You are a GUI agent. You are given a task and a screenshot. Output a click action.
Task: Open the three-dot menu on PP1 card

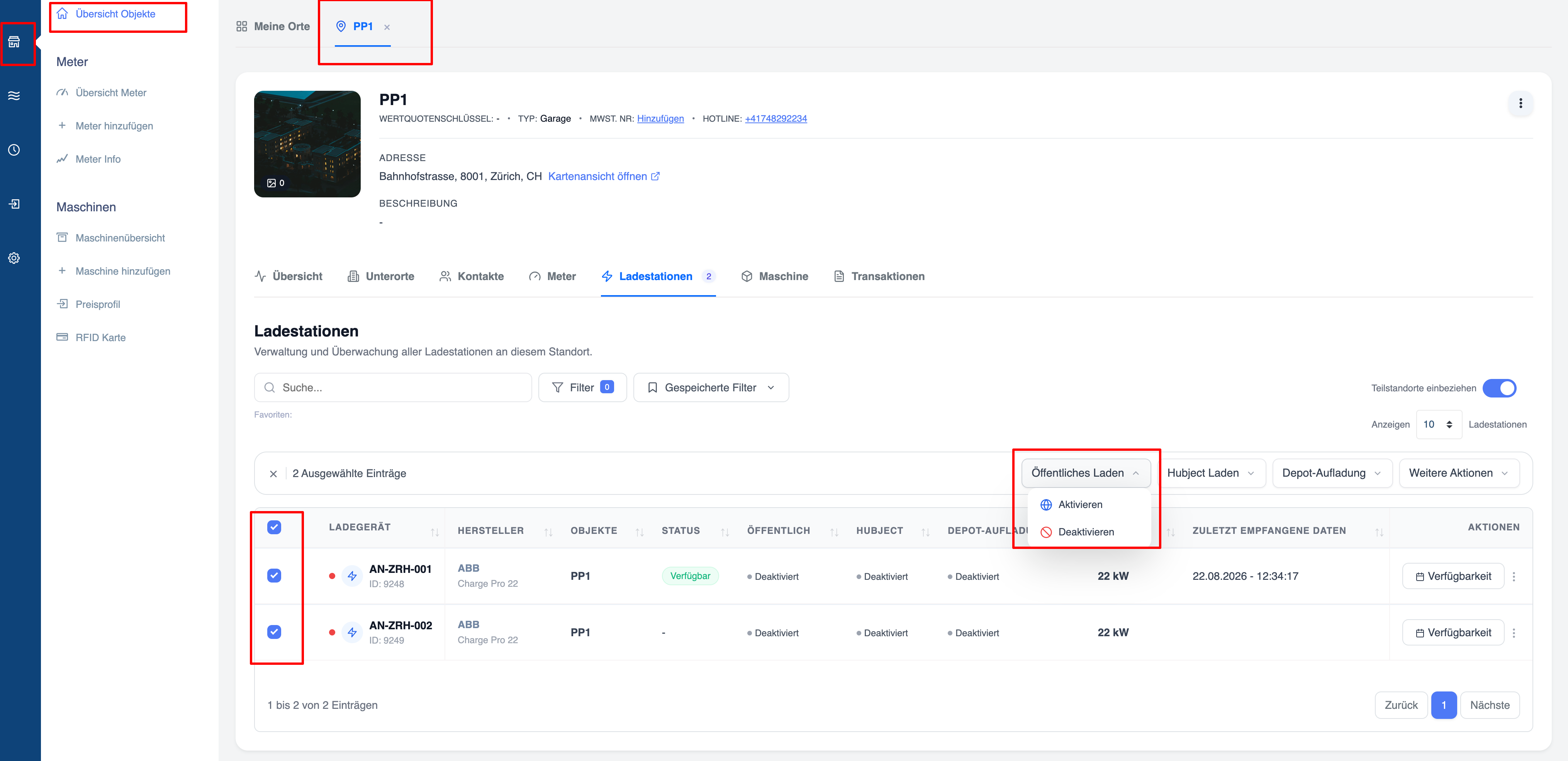1520,103
